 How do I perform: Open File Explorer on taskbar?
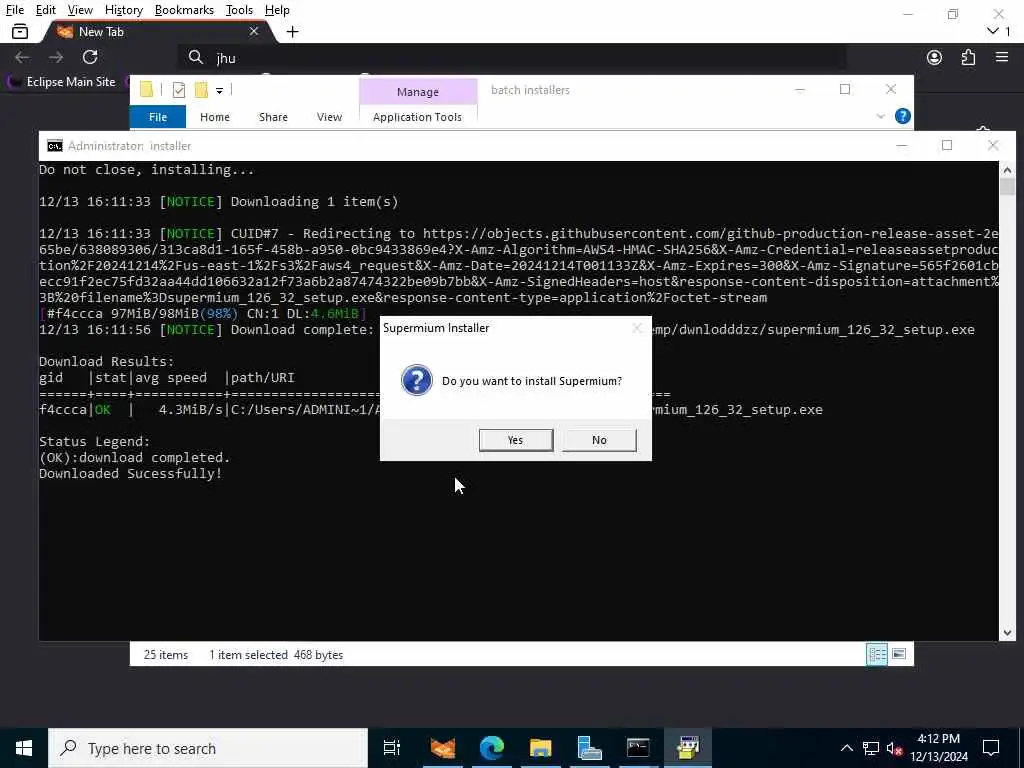pyautogui.click(x=541, y=748)
